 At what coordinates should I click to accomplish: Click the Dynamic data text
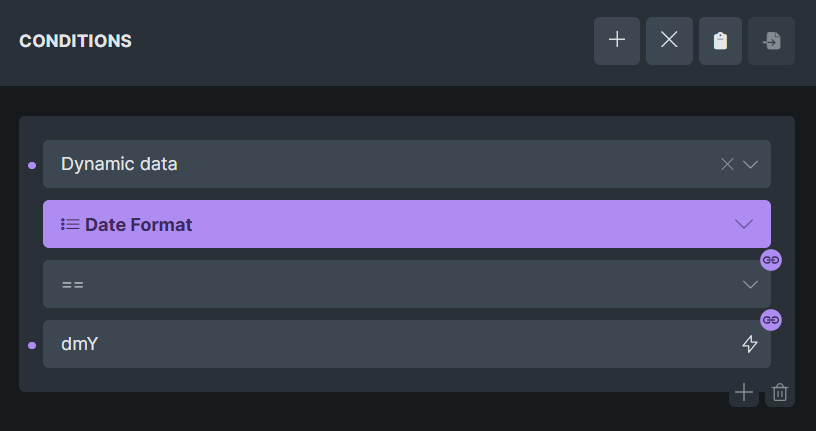point(119,164)
